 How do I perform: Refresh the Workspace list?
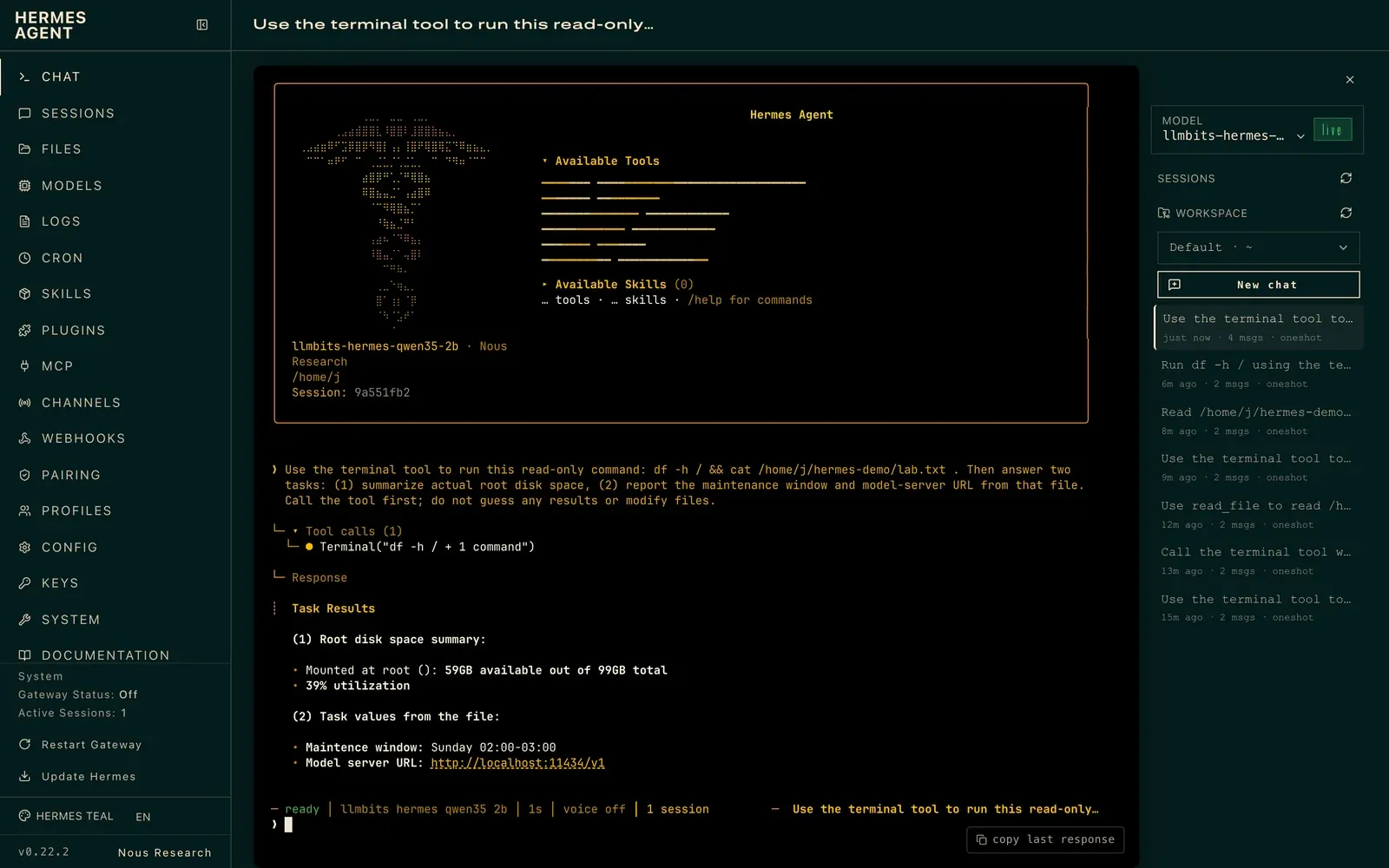[x=1346, y=213]
